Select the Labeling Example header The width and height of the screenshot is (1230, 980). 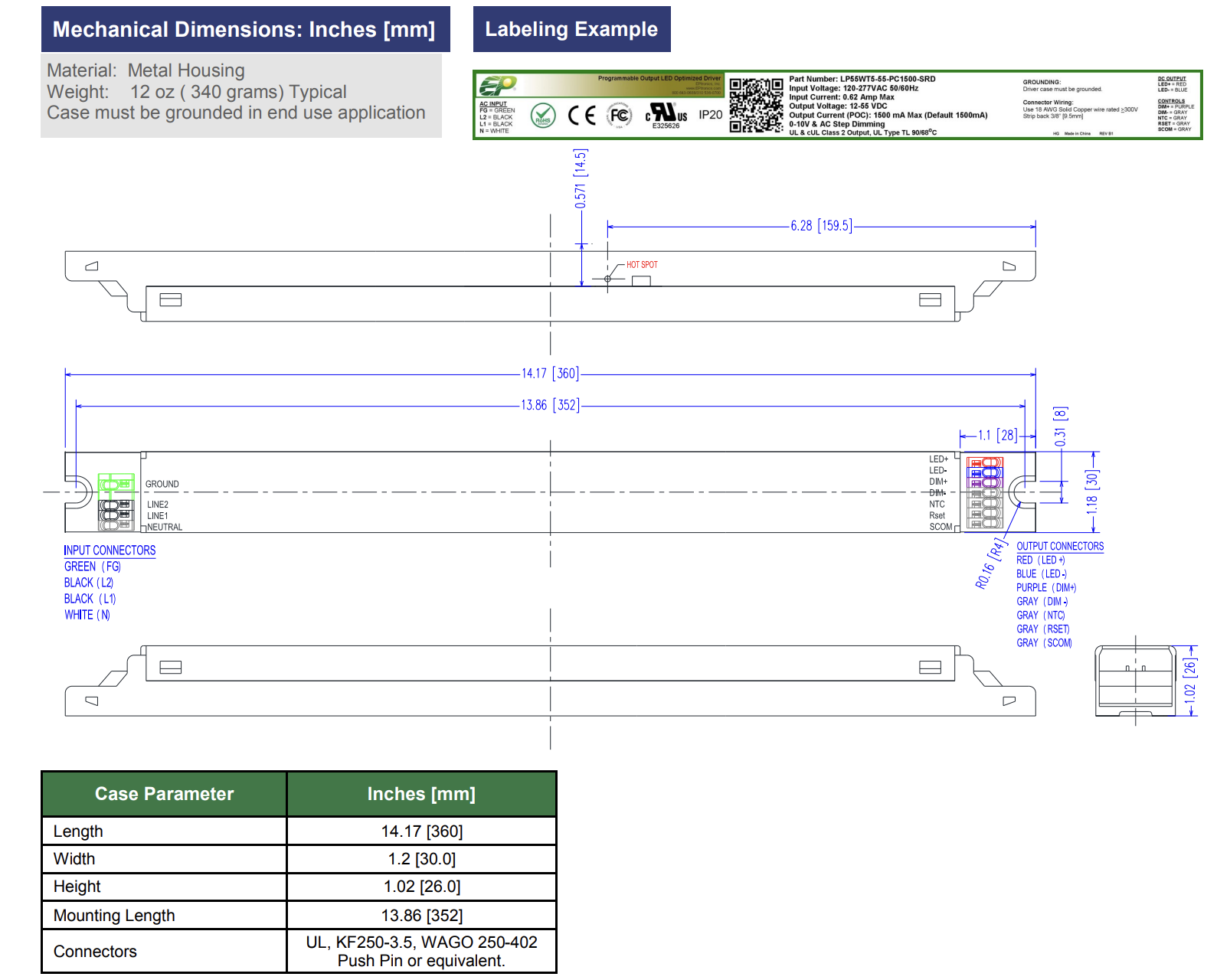571,30
